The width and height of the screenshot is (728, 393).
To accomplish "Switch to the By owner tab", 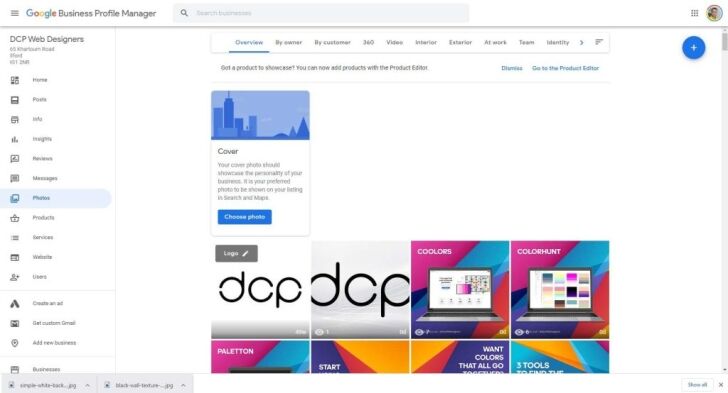I will tap(288, 42).
